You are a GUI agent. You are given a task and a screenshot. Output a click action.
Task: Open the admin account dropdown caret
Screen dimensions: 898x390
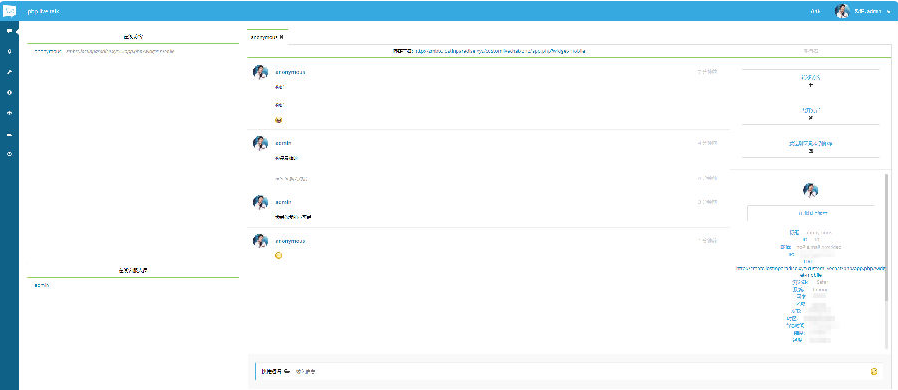tap(888, 11)
